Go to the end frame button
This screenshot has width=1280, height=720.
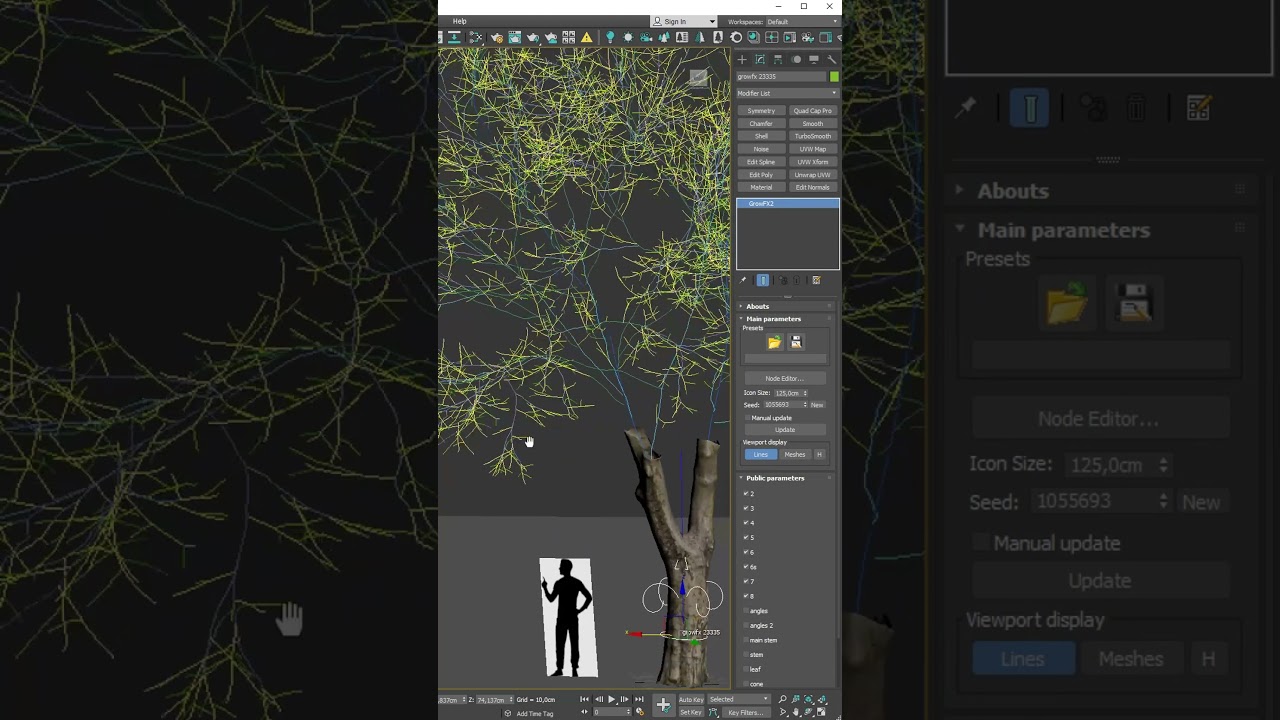click(x=639, y=699)
